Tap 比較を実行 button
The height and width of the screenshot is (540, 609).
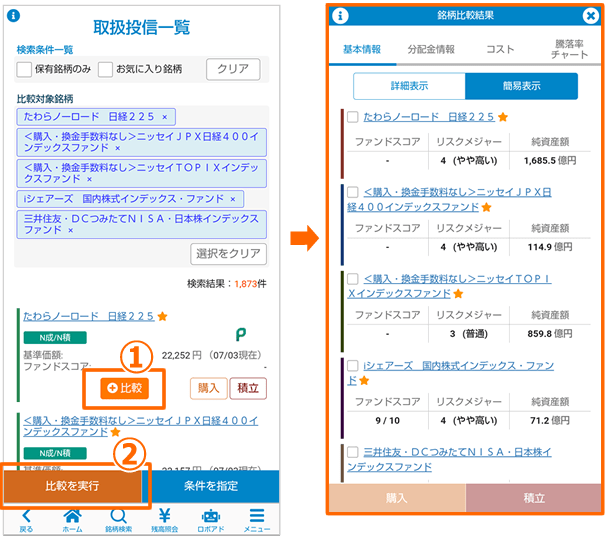(x=72, y=486)
